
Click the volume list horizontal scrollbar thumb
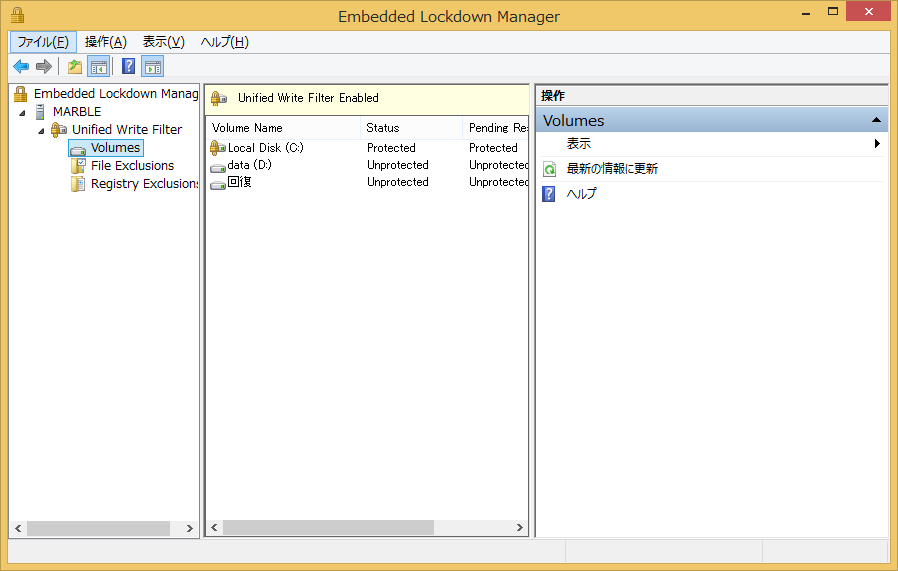(x=328, y=527)
